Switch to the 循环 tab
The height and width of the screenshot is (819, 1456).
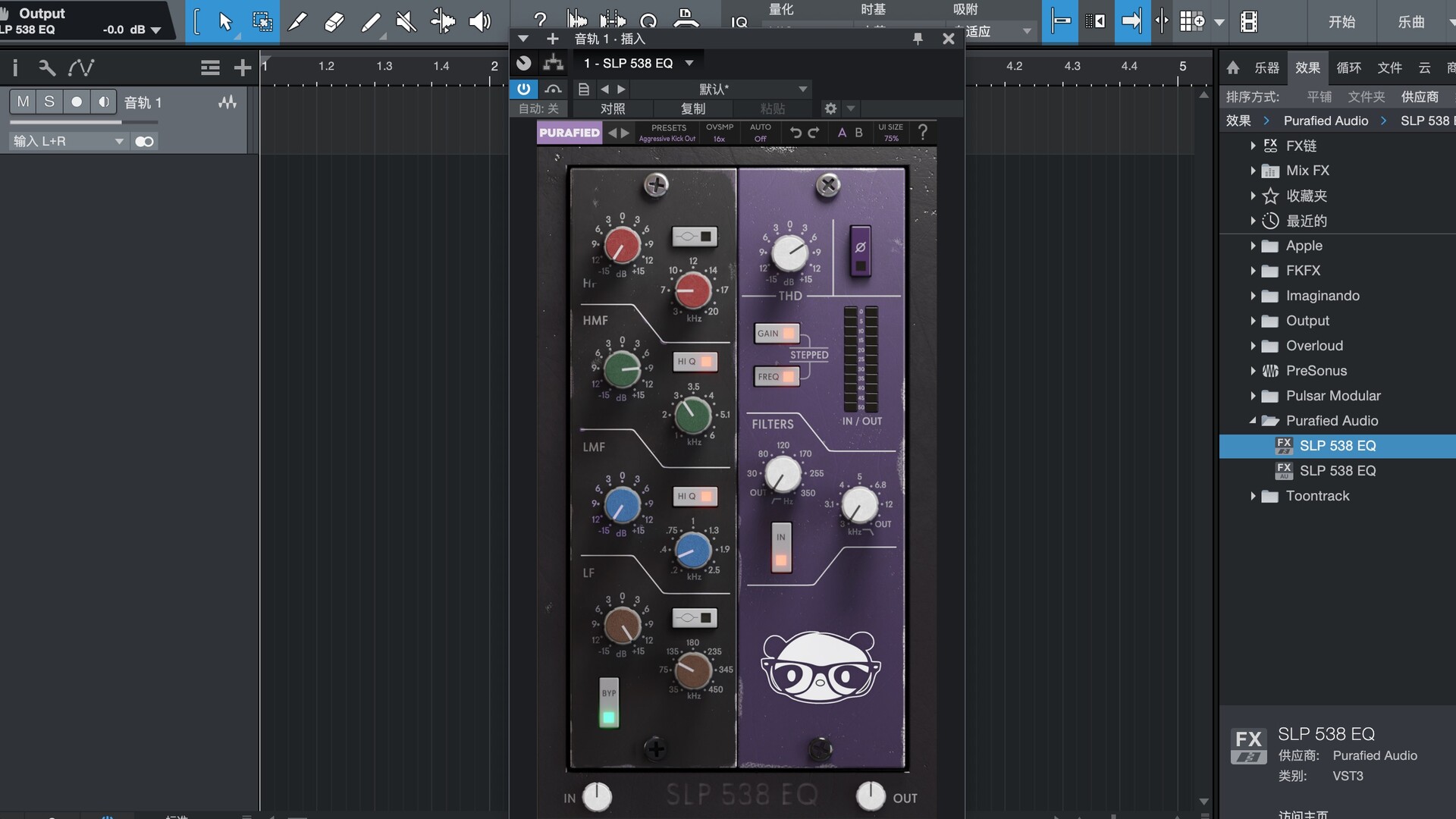[1349, 67]
